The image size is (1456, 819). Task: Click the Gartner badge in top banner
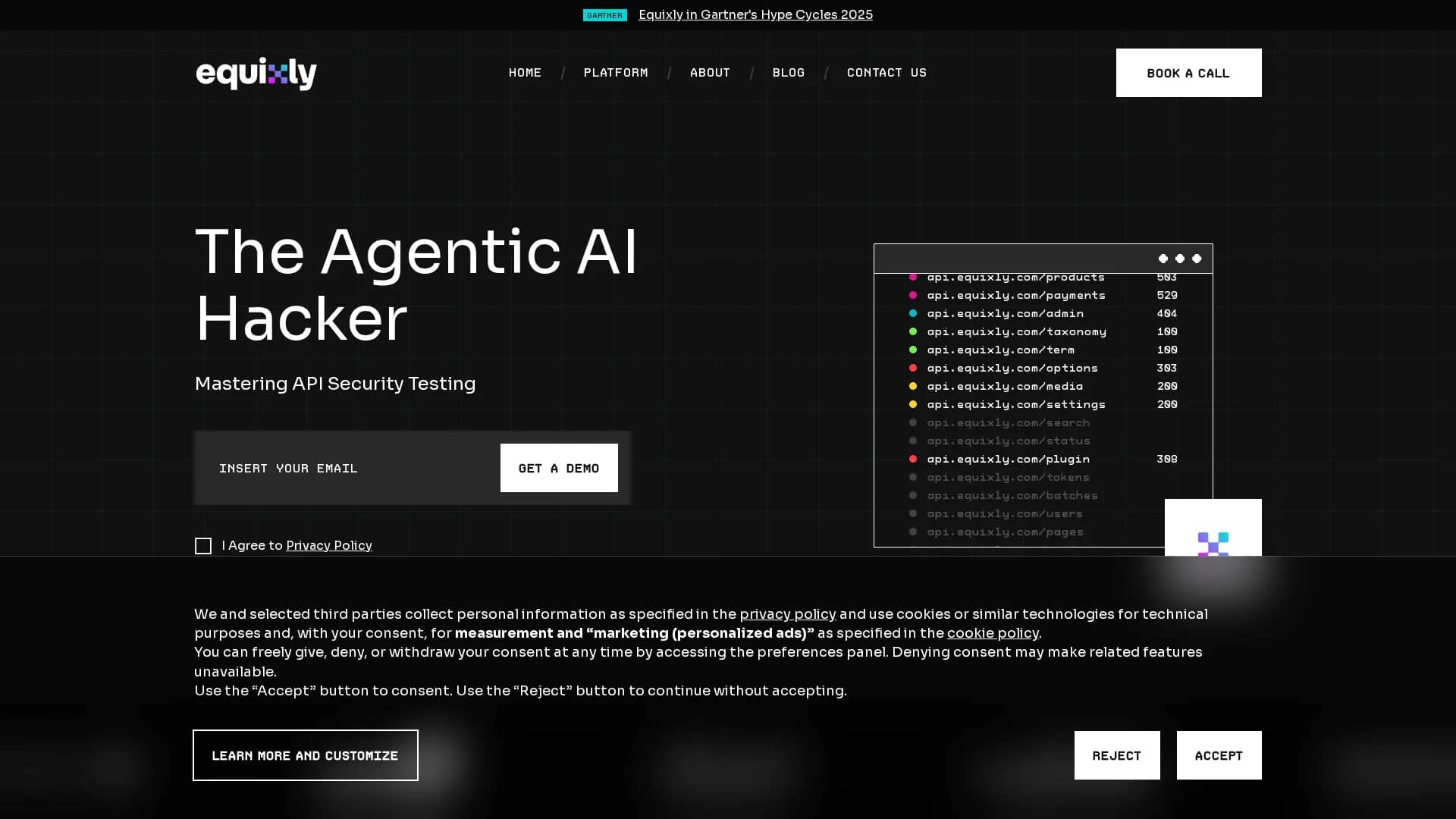click(604, 15)
